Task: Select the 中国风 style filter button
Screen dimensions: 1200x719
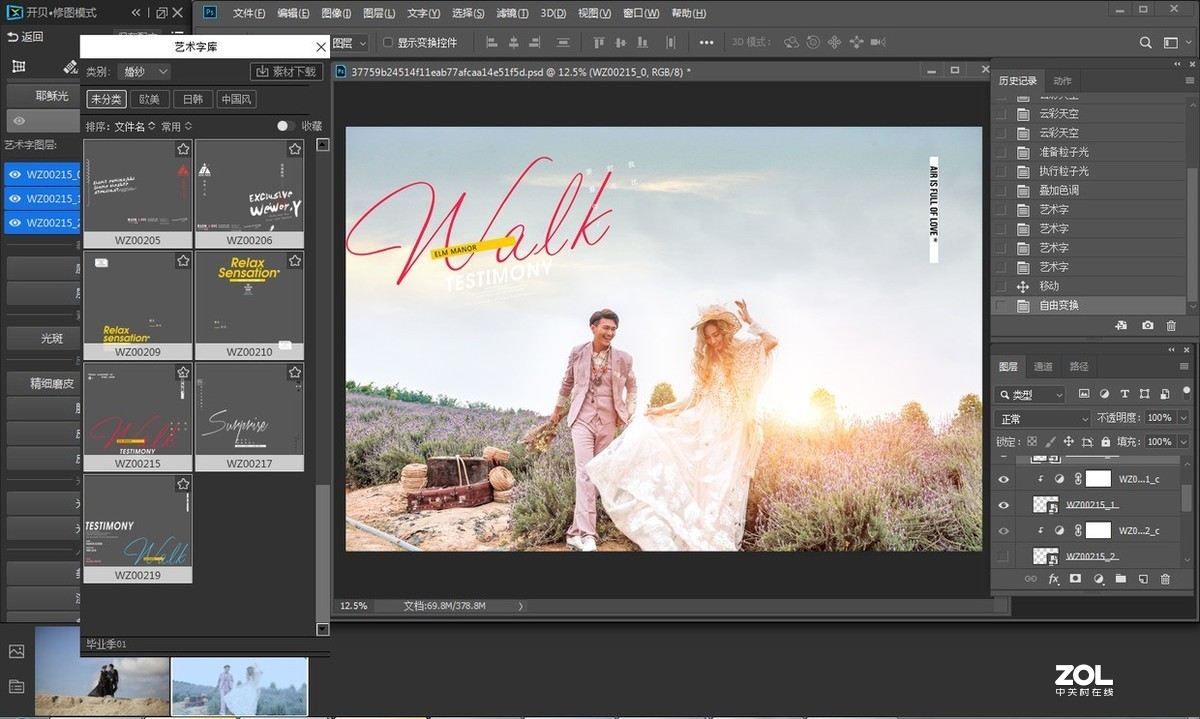Action: point(236,99)
